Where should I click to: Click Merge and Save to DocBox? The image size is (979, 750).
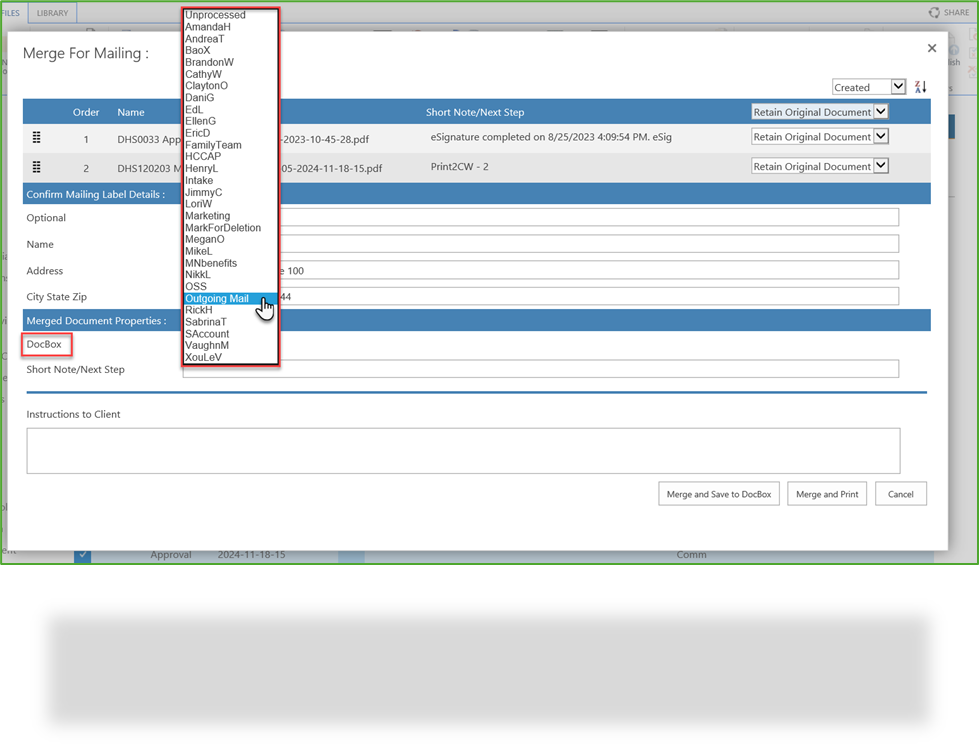718,493
